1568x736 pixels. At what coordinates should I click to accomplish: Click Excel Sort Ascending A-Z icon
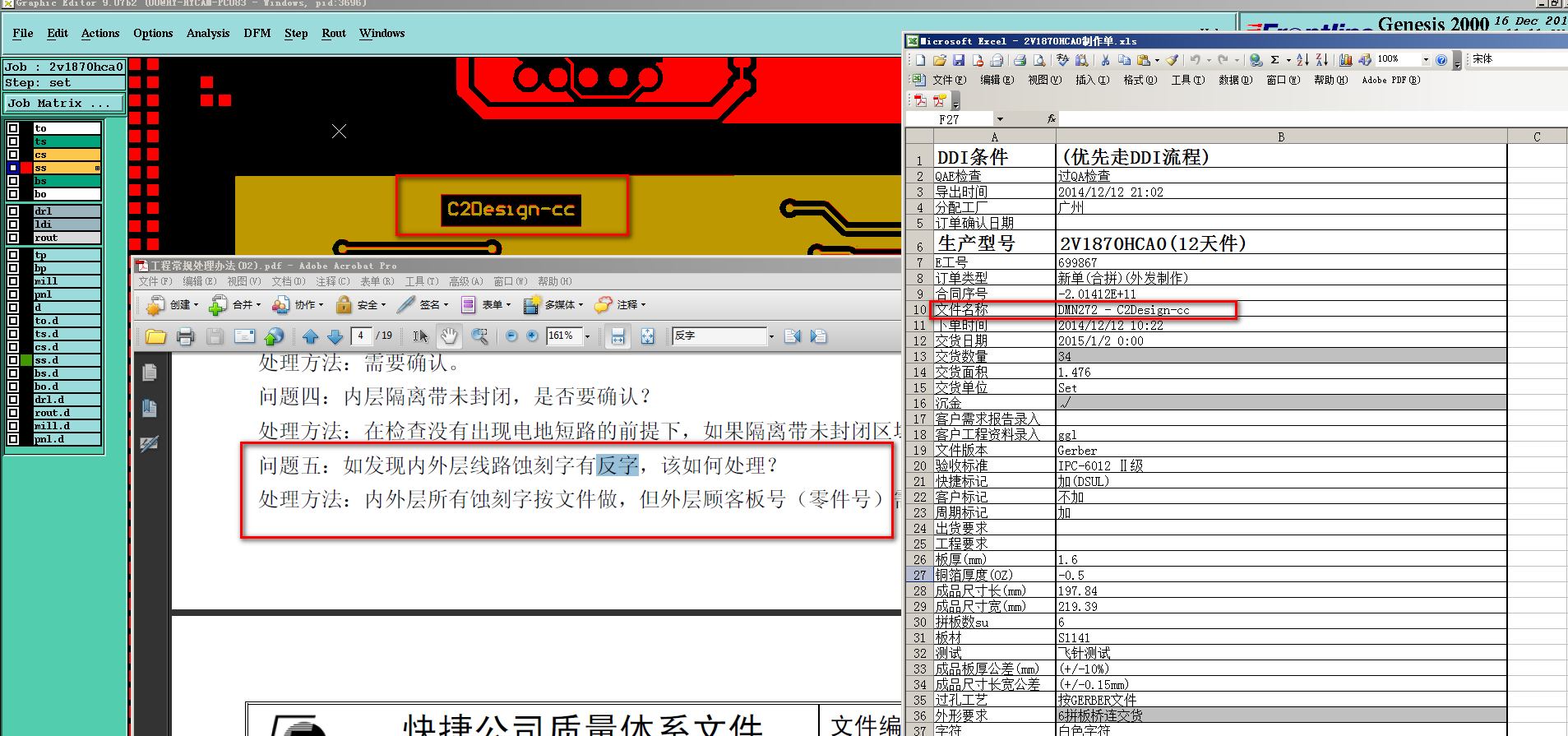(1302, 60)
